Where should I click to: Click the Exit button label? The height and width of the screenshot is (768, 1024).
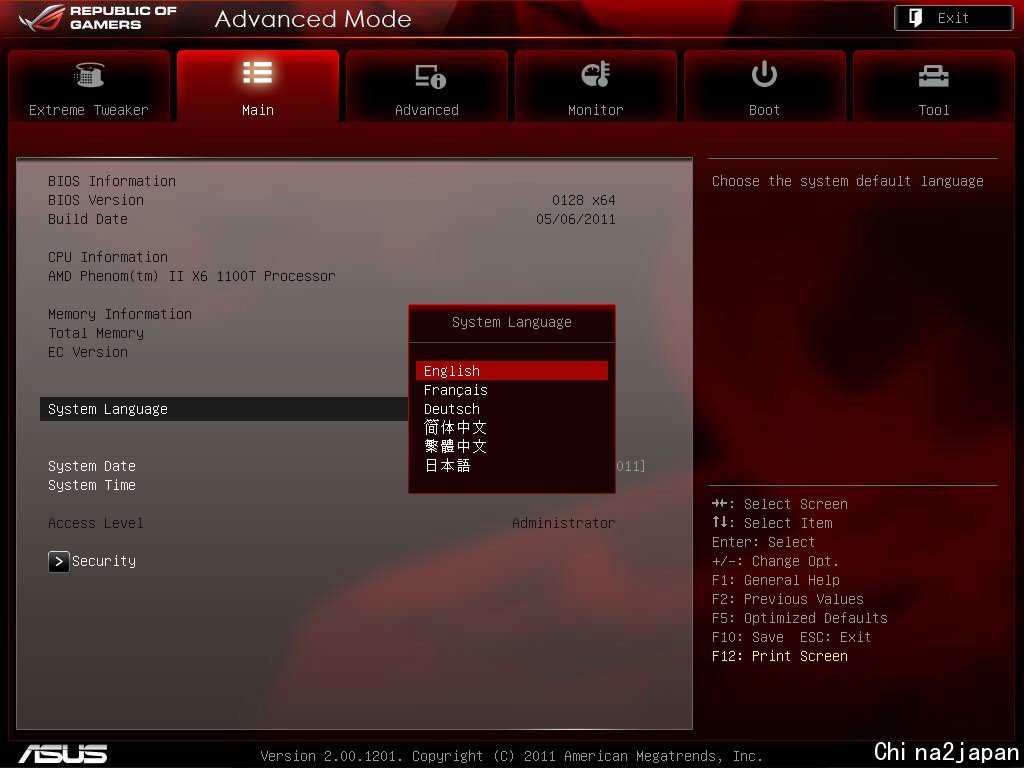click(953, 18)
